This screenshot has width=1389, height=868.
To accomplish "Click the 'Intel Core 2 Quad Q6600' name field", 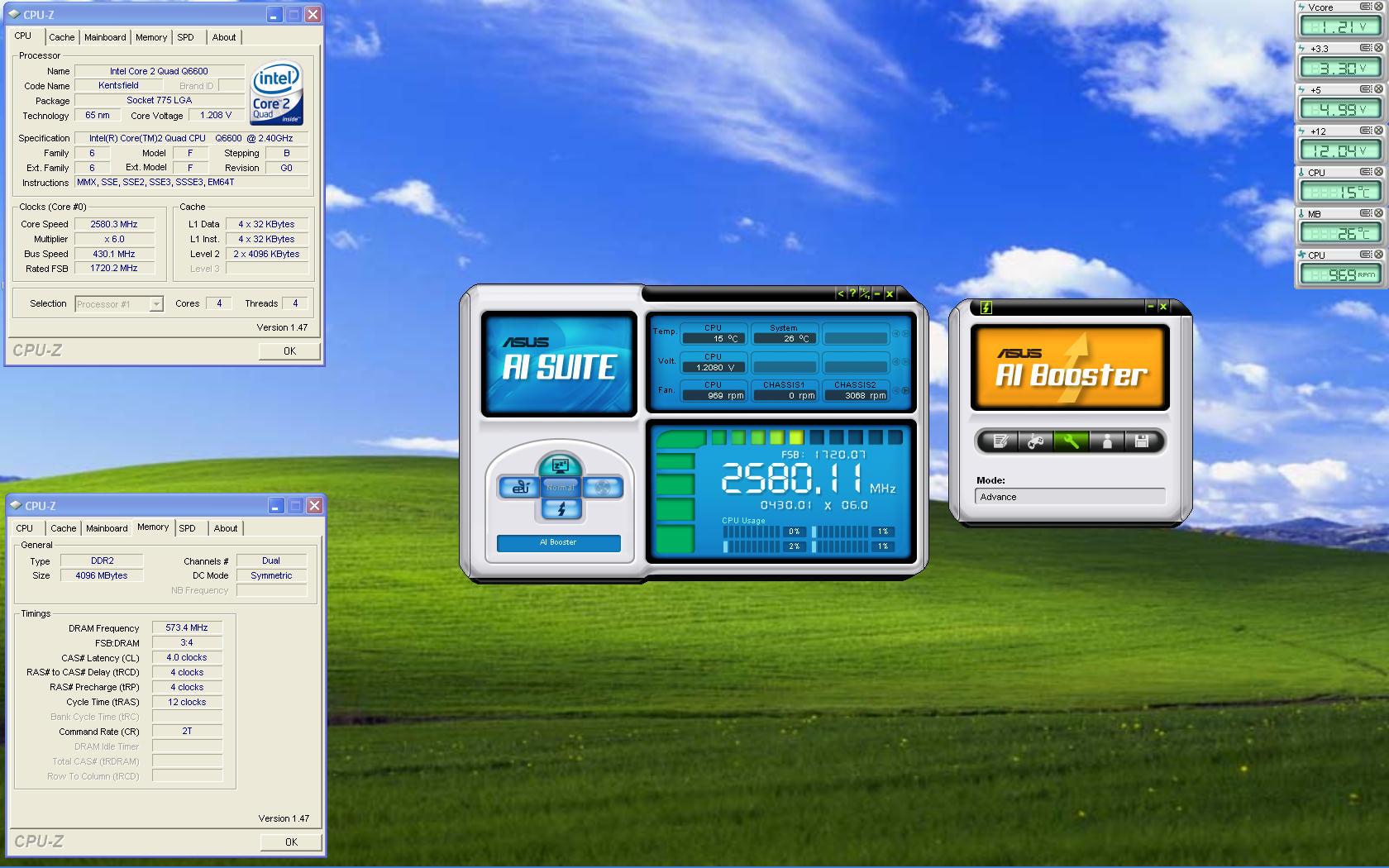I will (x=159, y=71).
